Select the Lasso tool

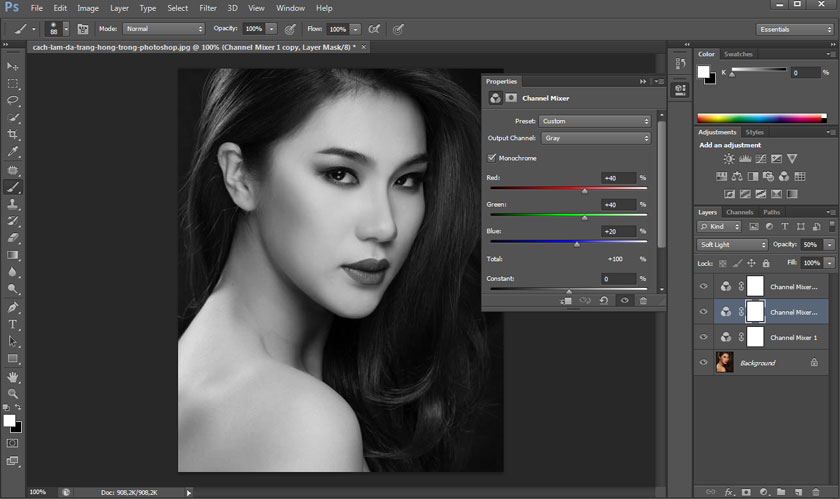point(13,100)
